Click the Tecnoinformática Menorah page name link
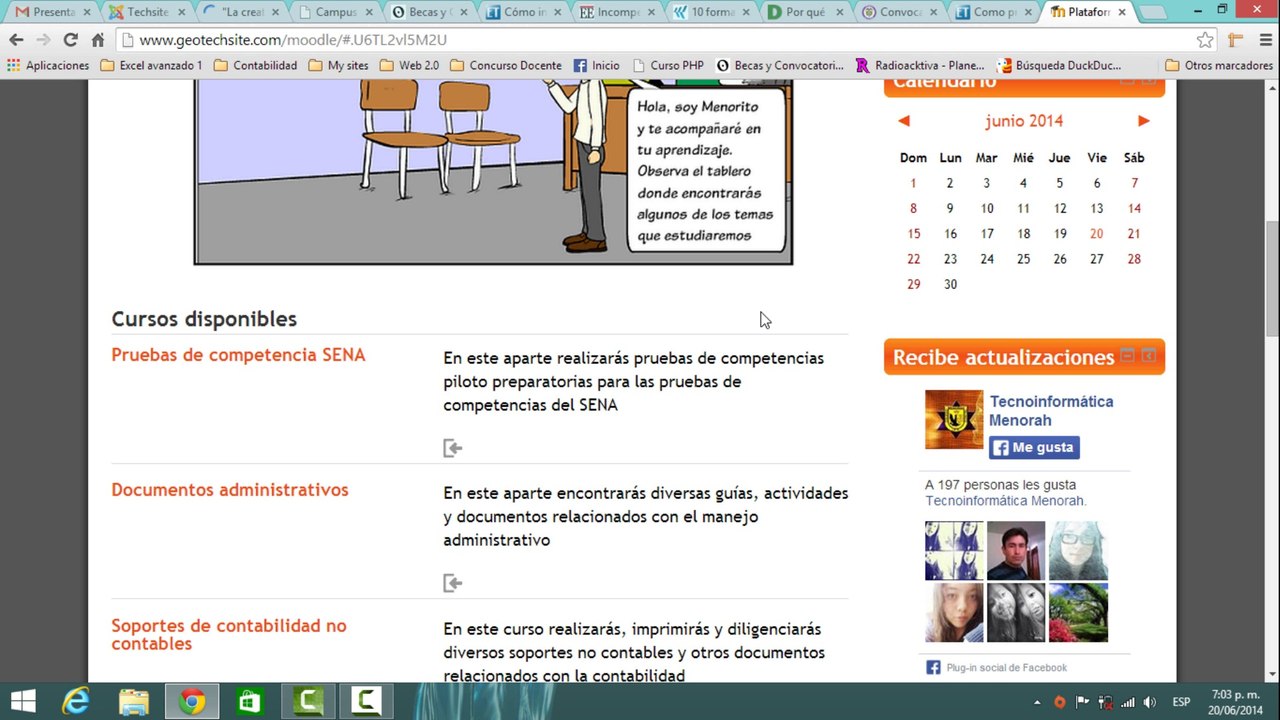Screen dimensions: 1280x720 click(1051, 411)
